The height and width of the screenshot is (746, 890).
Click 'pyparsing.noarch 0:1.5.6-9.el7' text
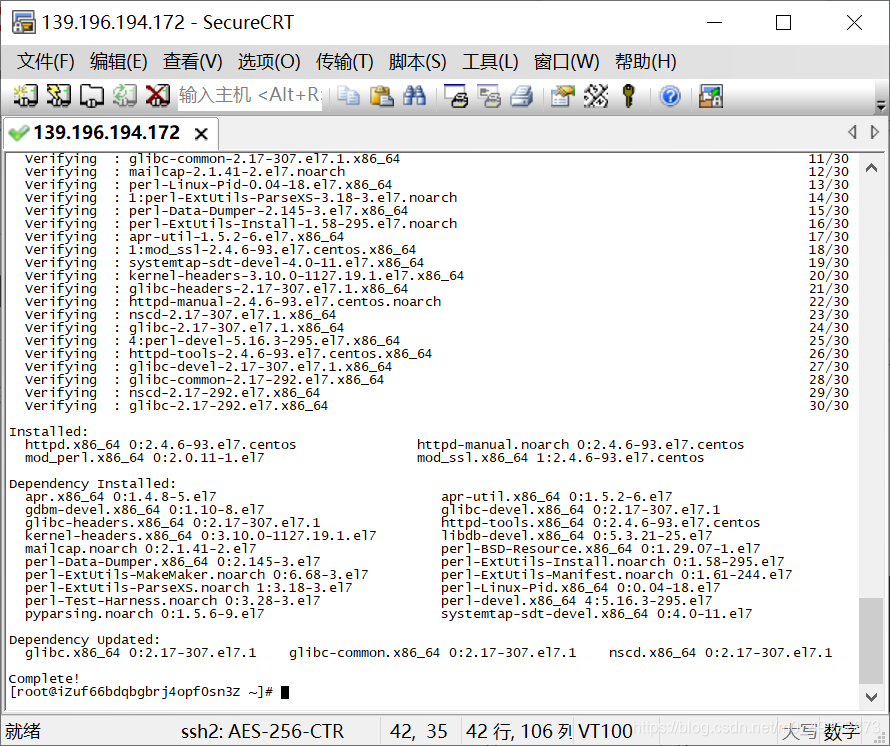(x=145, y=614)
